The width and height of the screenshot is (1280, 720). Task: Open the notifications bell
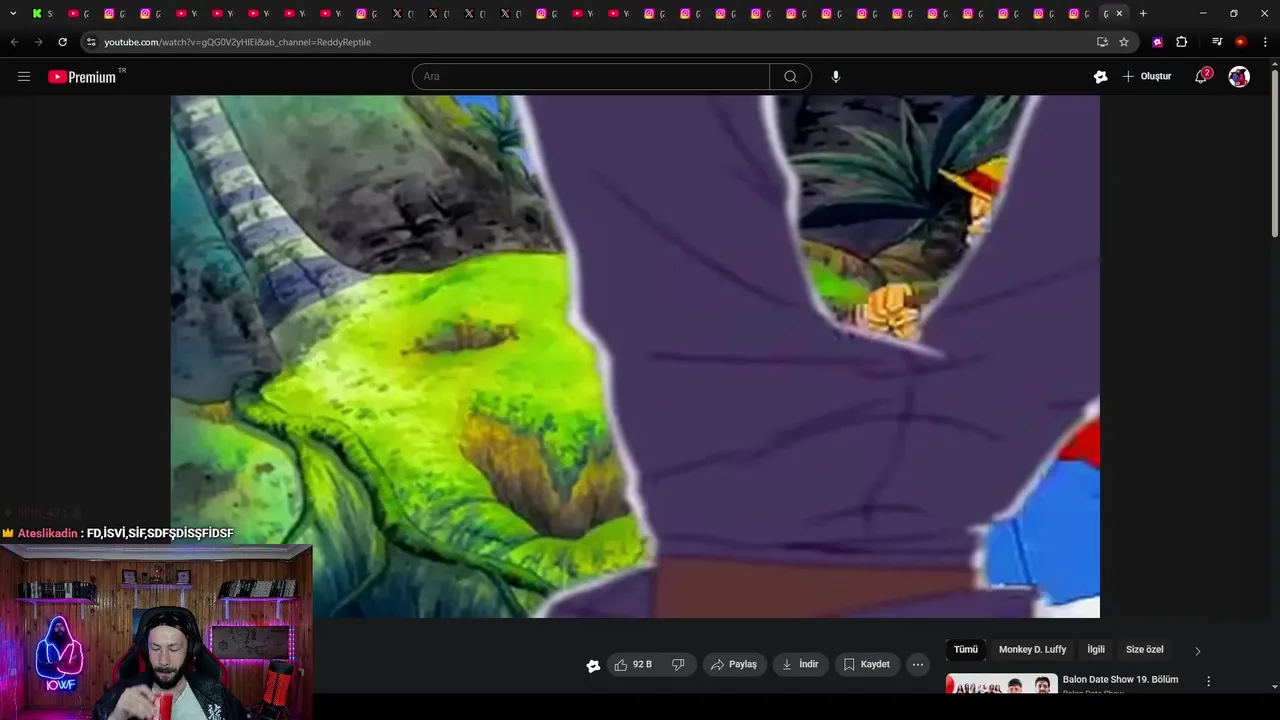coord(1201,76)
